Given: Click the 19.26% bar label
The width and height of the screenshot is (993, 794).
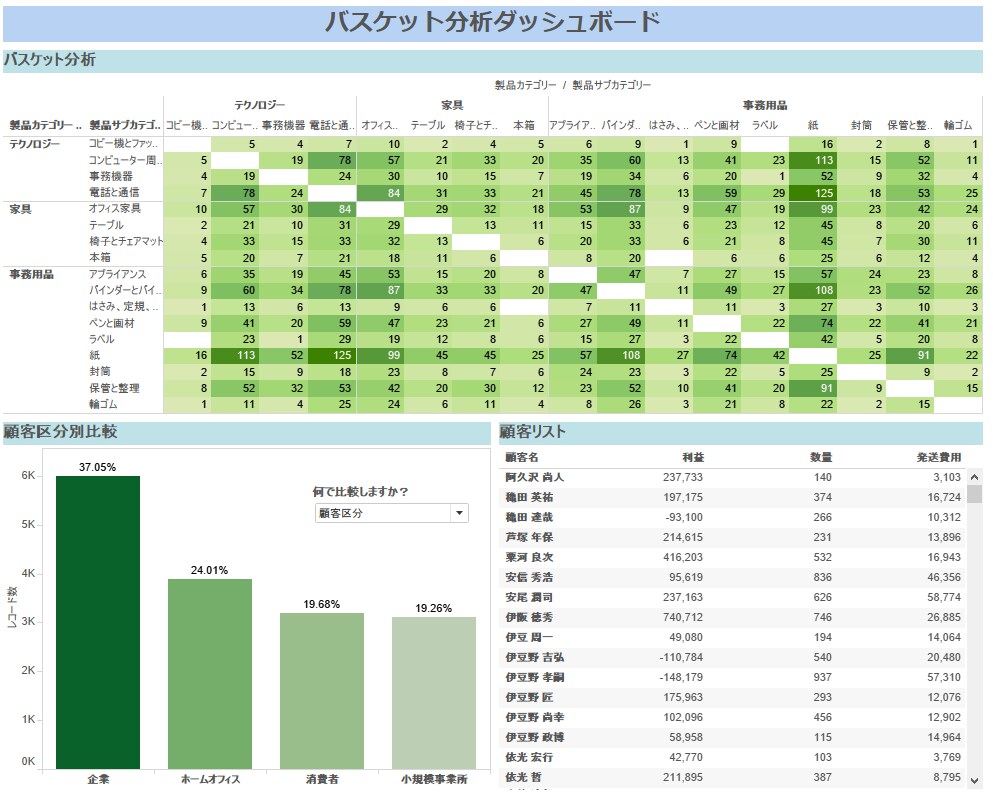Looking at the screenshot, I should click(434, 608).
